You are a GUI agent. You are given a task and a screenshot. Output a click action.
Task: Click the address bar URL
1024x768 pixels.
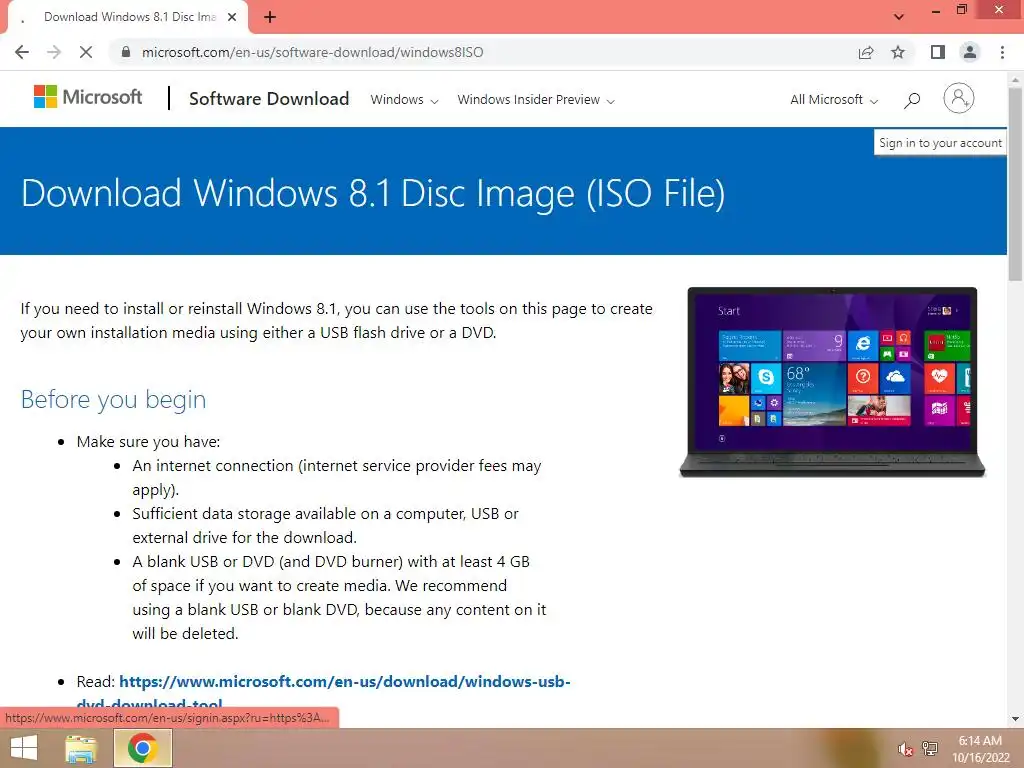tap(312, 52)
